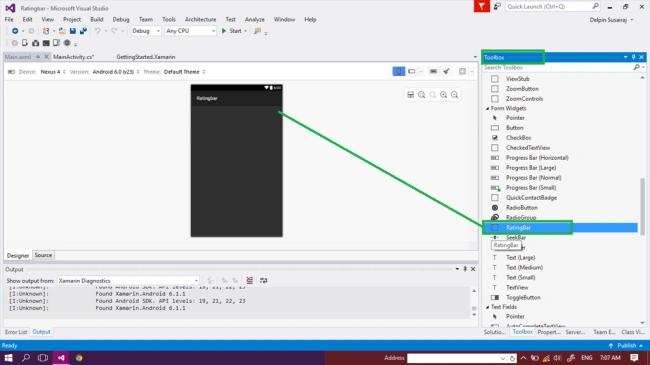
Task: Switch designer to portrait orientation icon
Action: pyautogui.click(x=398, y=71)
